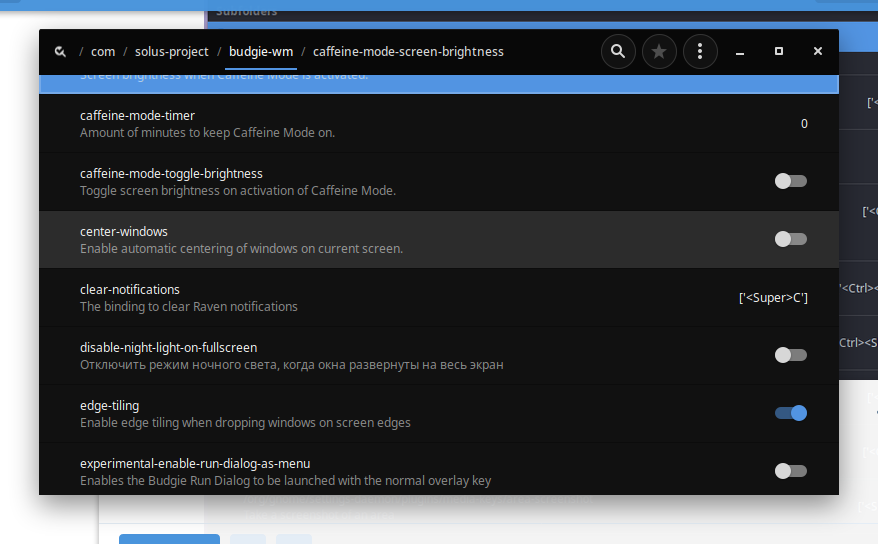Enable the center-windows switch

tap(790, 239)
